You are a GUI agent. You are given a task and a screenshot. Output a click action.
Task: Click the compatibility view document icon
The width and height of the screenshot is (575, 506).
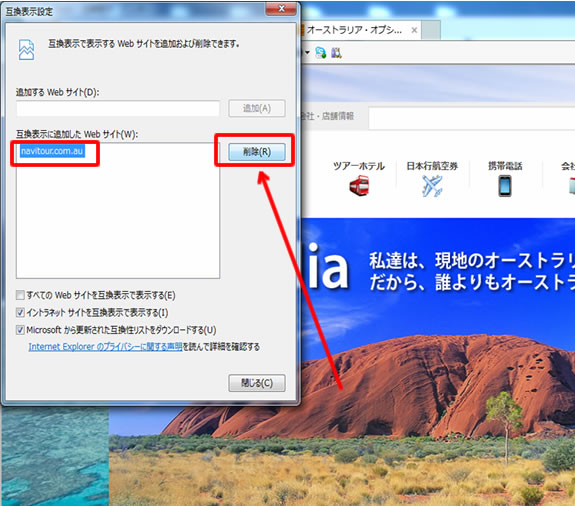coord(26,50)
